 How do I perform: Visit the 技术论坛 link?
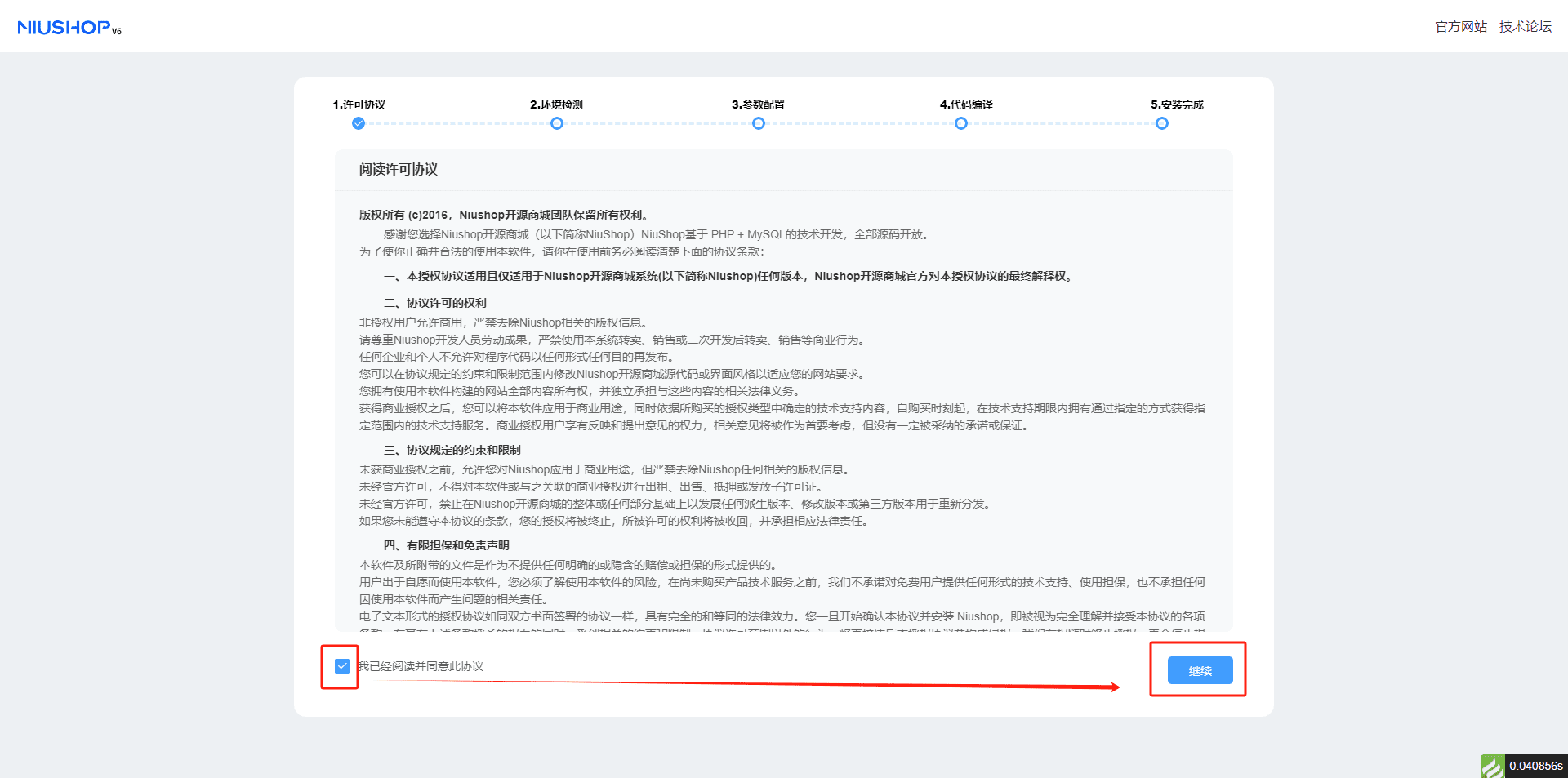(1525, 27)
